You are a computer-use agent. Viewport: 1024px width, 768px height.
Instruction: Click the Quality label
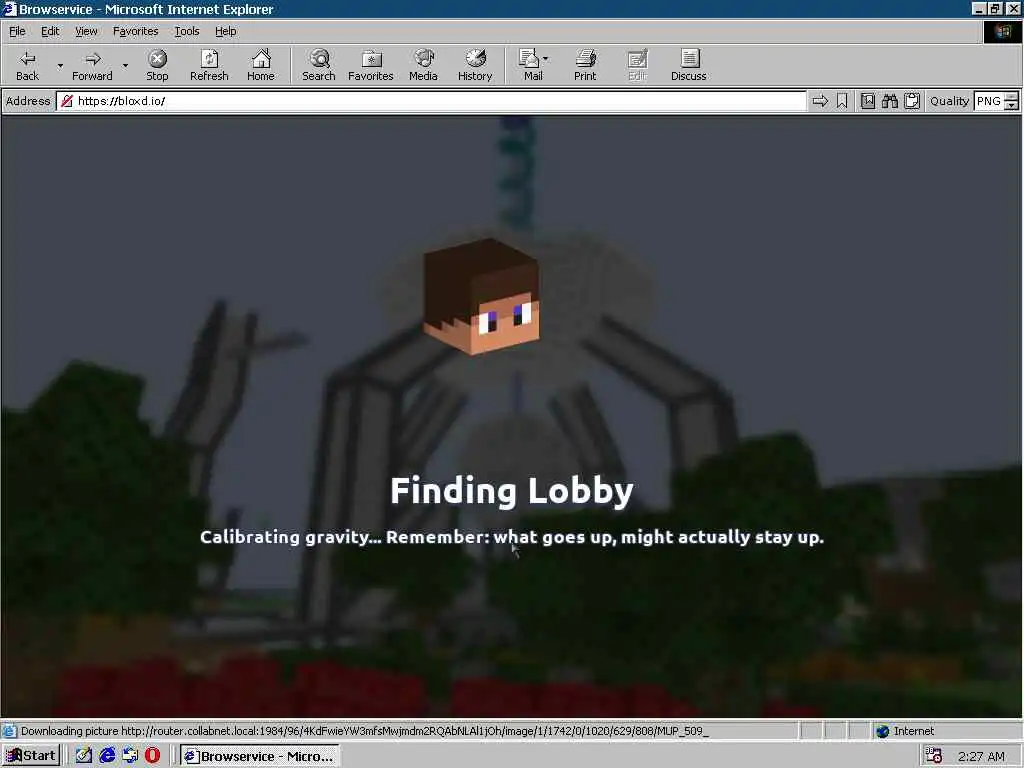(x=950, y=101)
